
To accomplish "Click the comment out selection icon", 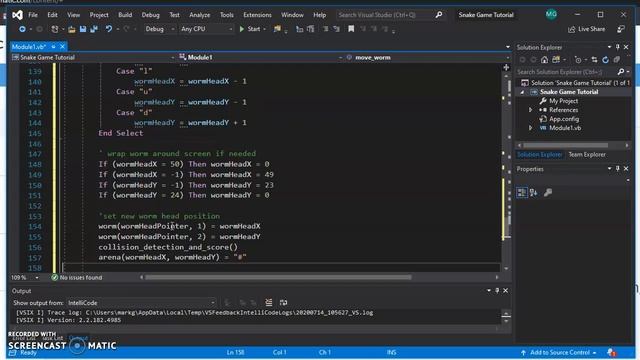I will tap(325, 29).
